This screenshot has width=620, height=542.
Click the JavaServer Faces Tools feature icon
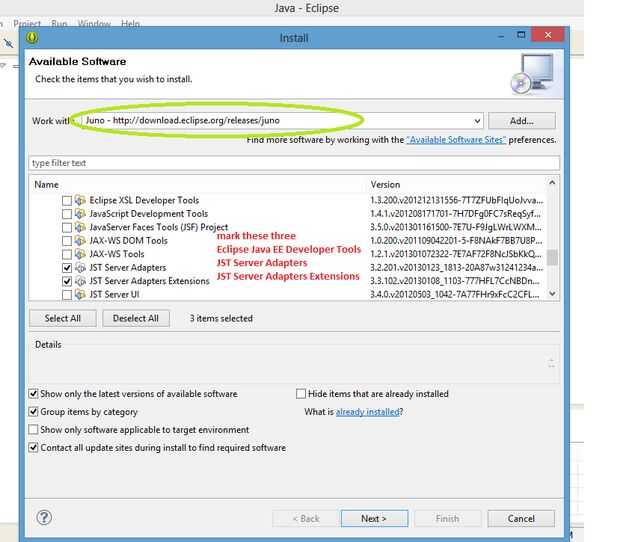pos(80,227)
